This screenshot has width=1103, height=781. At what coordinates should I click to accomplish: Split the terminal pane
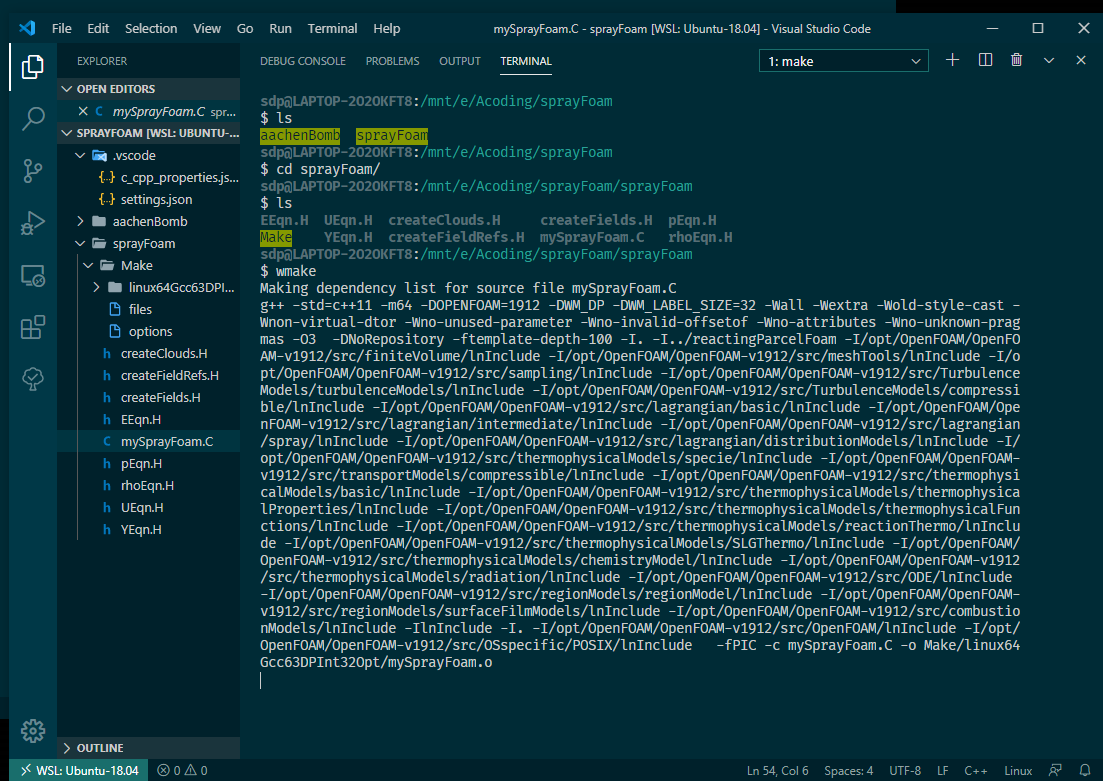point(984,60)
